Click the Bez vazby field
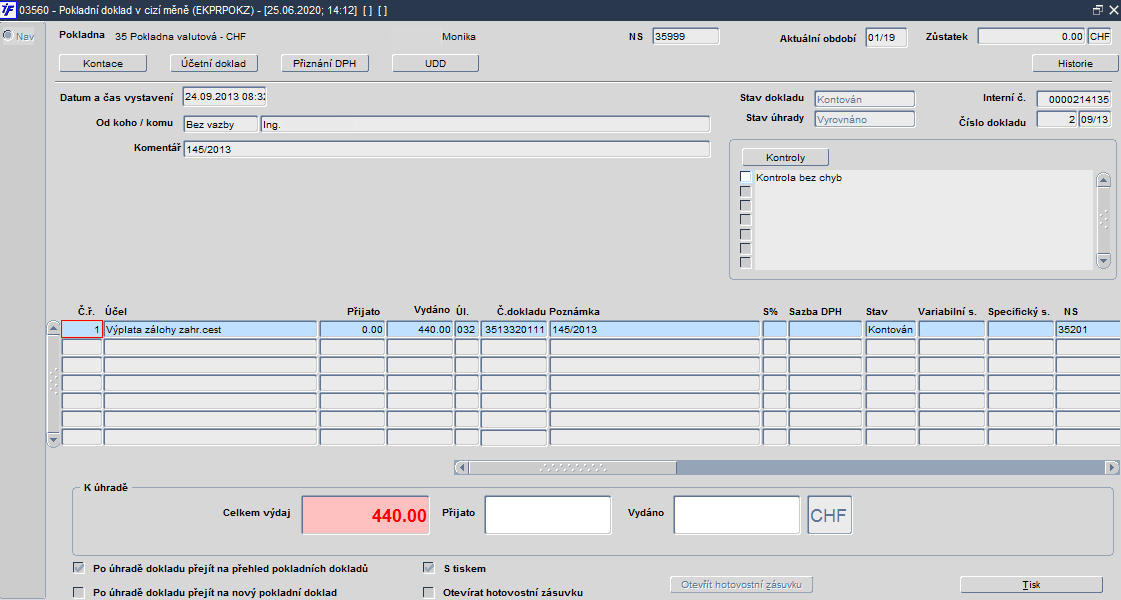This screenshot has height=600, width=1121. (x=220, y=124)
